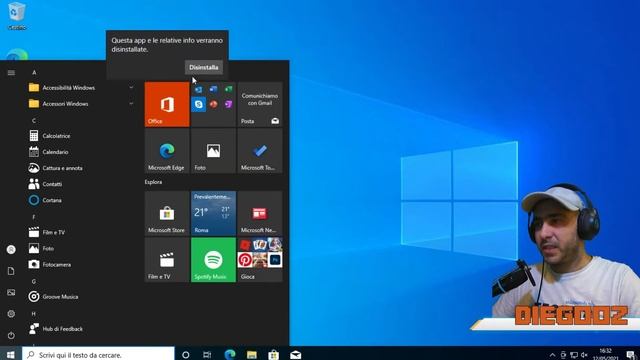The height and width of the screenshot is (360, 640).
Task: Open the Foto tile
Action: (x=213, y=151)
